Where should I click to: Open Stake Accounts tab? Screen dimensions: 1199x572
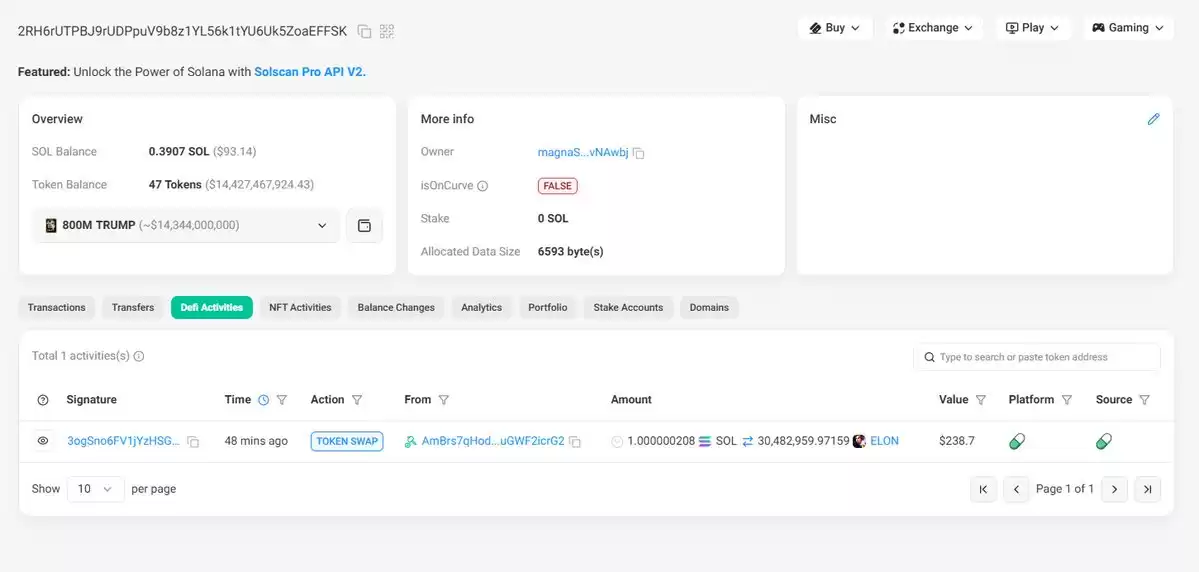tap(629, 307)
